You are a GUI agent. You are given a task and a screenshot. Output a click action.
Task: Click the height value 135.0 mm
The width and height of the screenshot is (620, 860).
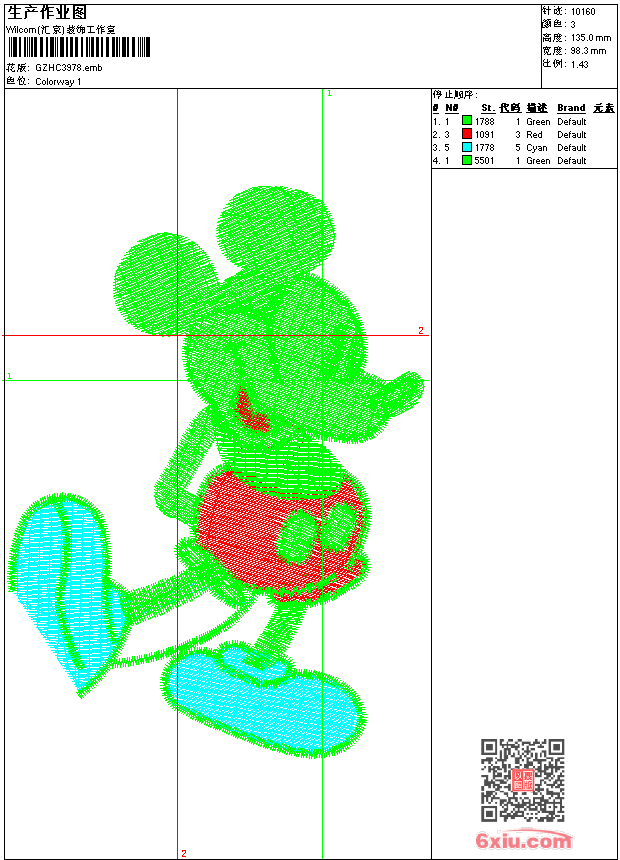point(591,38)
